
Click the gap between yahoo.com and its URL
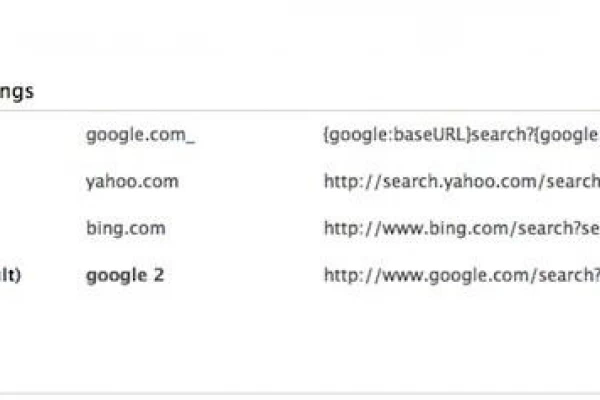pos(250,181)
